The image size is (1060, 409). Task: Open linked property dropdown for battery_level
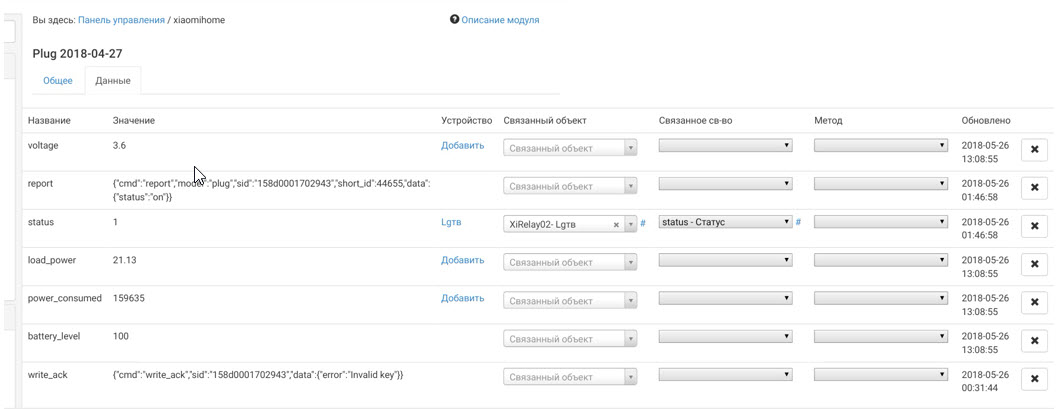click(726, 337)
